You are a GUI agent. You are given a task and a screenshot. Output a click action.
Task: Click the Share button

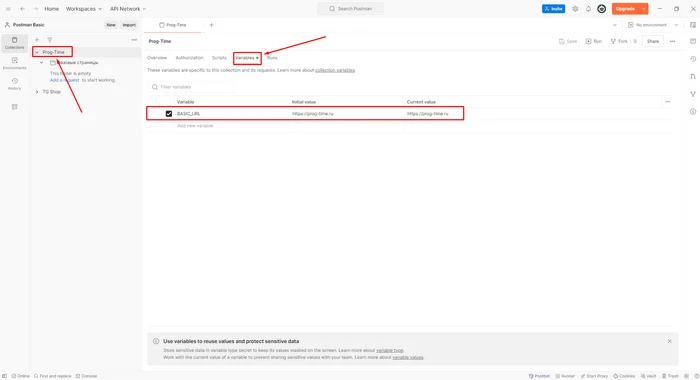tap(653, 41)
